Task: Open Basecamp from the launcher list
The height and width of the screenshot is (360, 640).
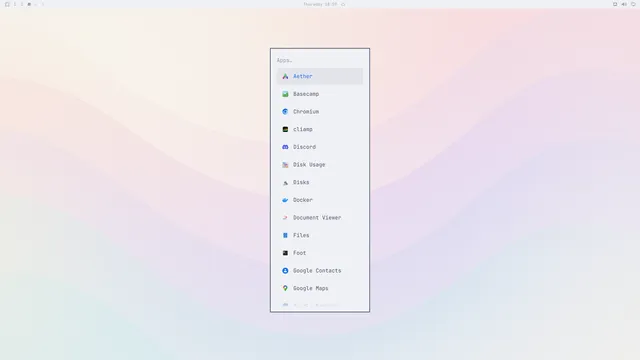Action: click(x=320, y=94)
